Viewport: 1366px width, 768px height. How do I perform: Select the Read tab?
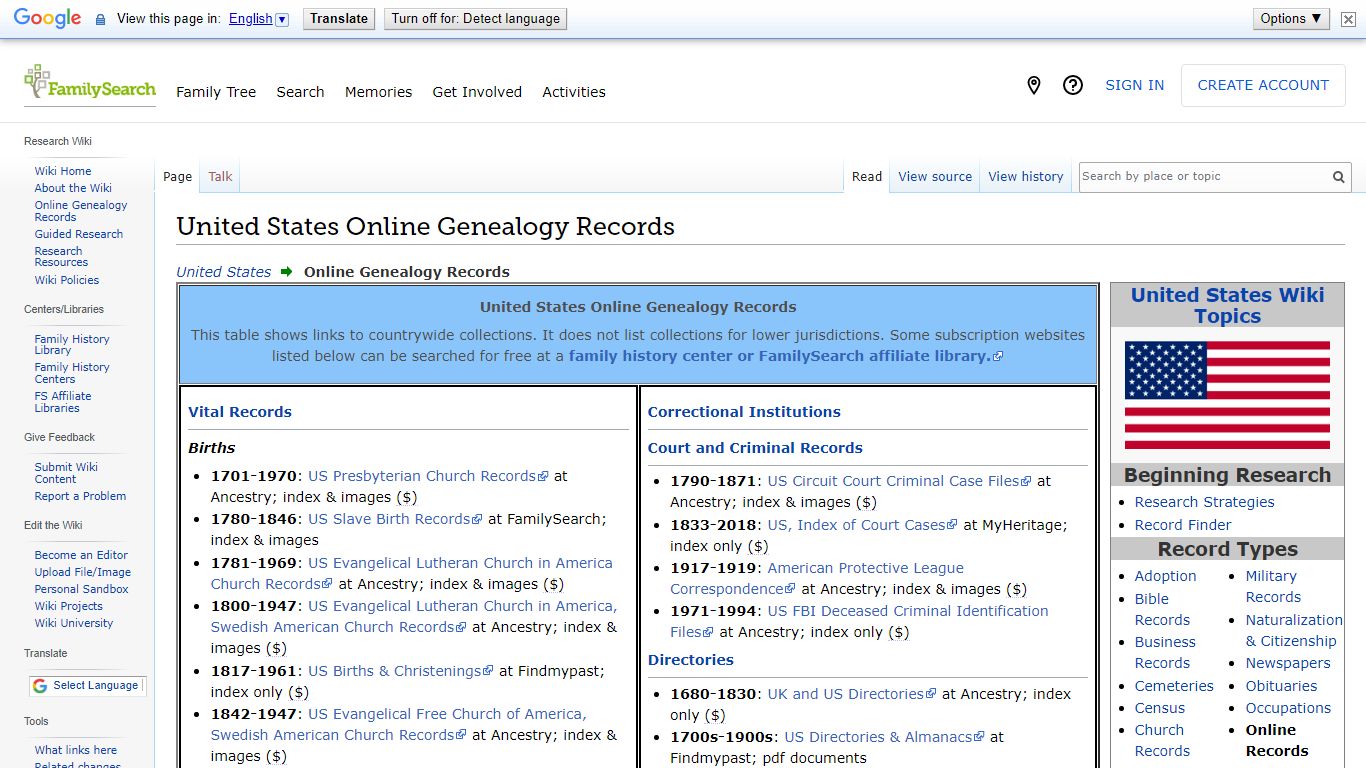[867, 177]
